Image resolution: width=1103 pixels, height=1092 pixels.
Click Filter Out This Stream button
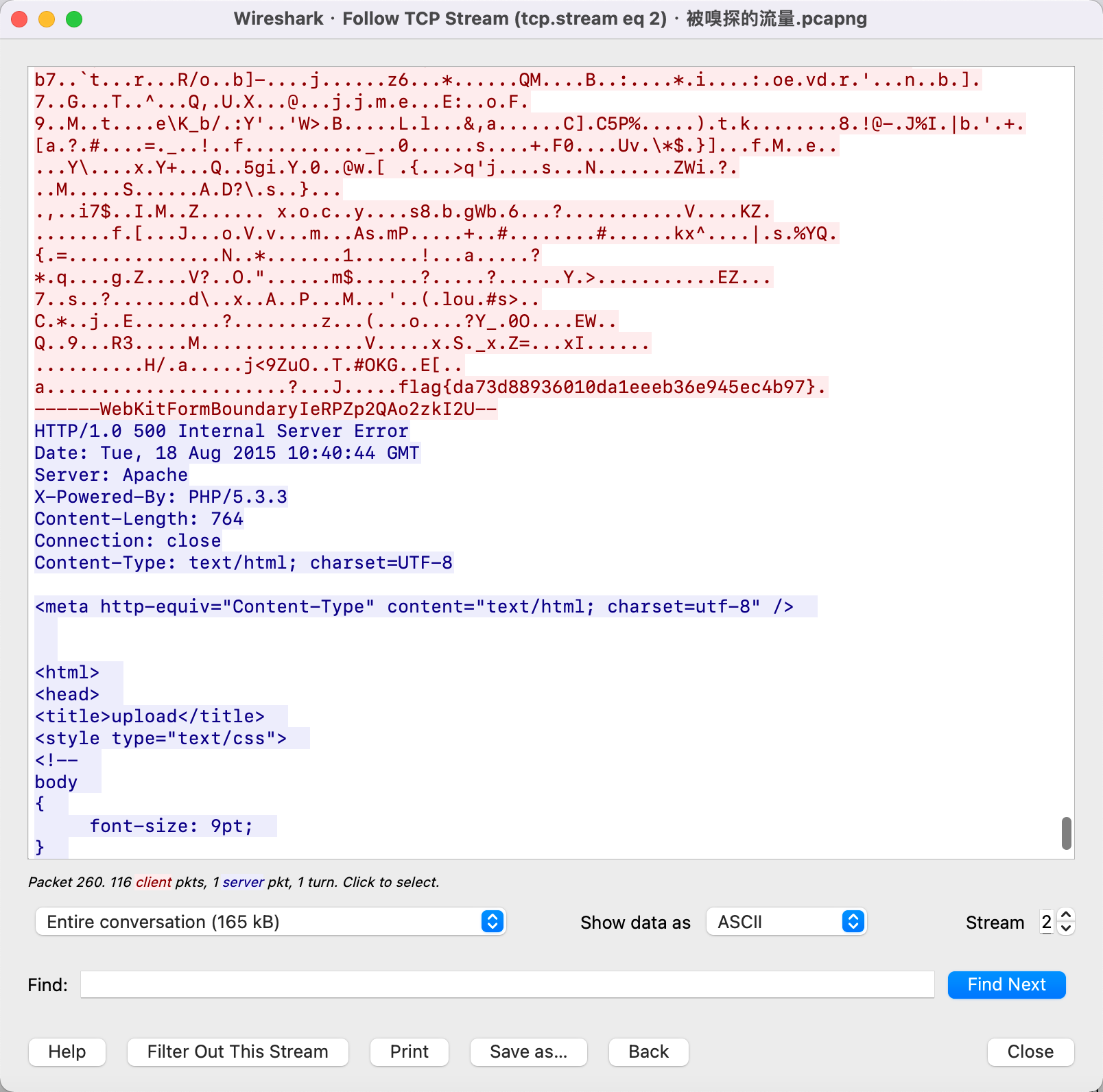(x=238, y=1052)
